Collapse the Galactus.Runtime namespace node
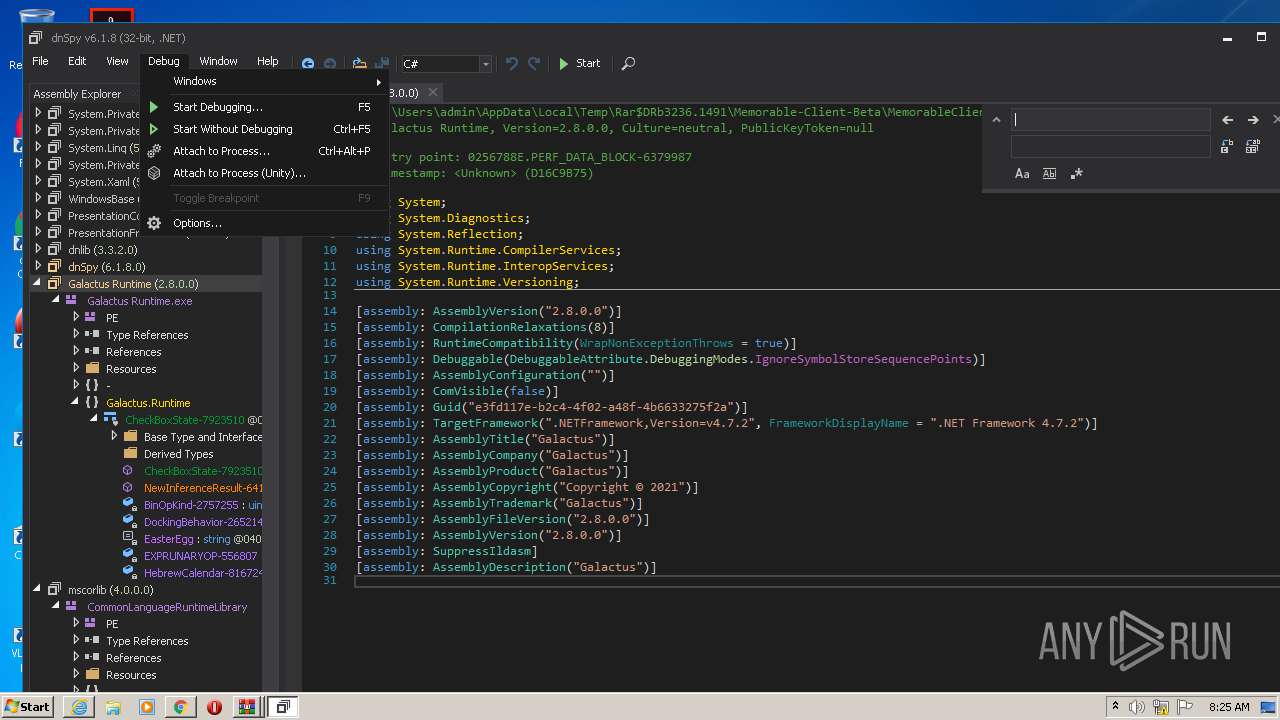 76,402
